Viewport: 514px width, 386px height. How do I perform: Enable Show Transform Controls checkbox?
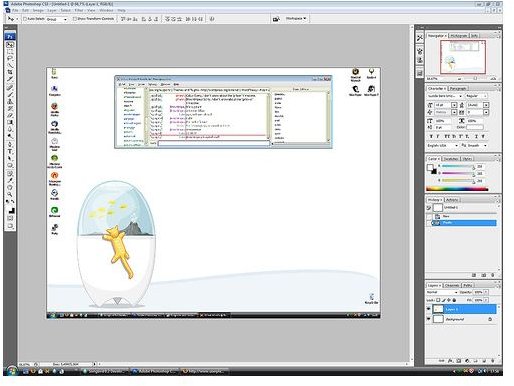point(75,19)
